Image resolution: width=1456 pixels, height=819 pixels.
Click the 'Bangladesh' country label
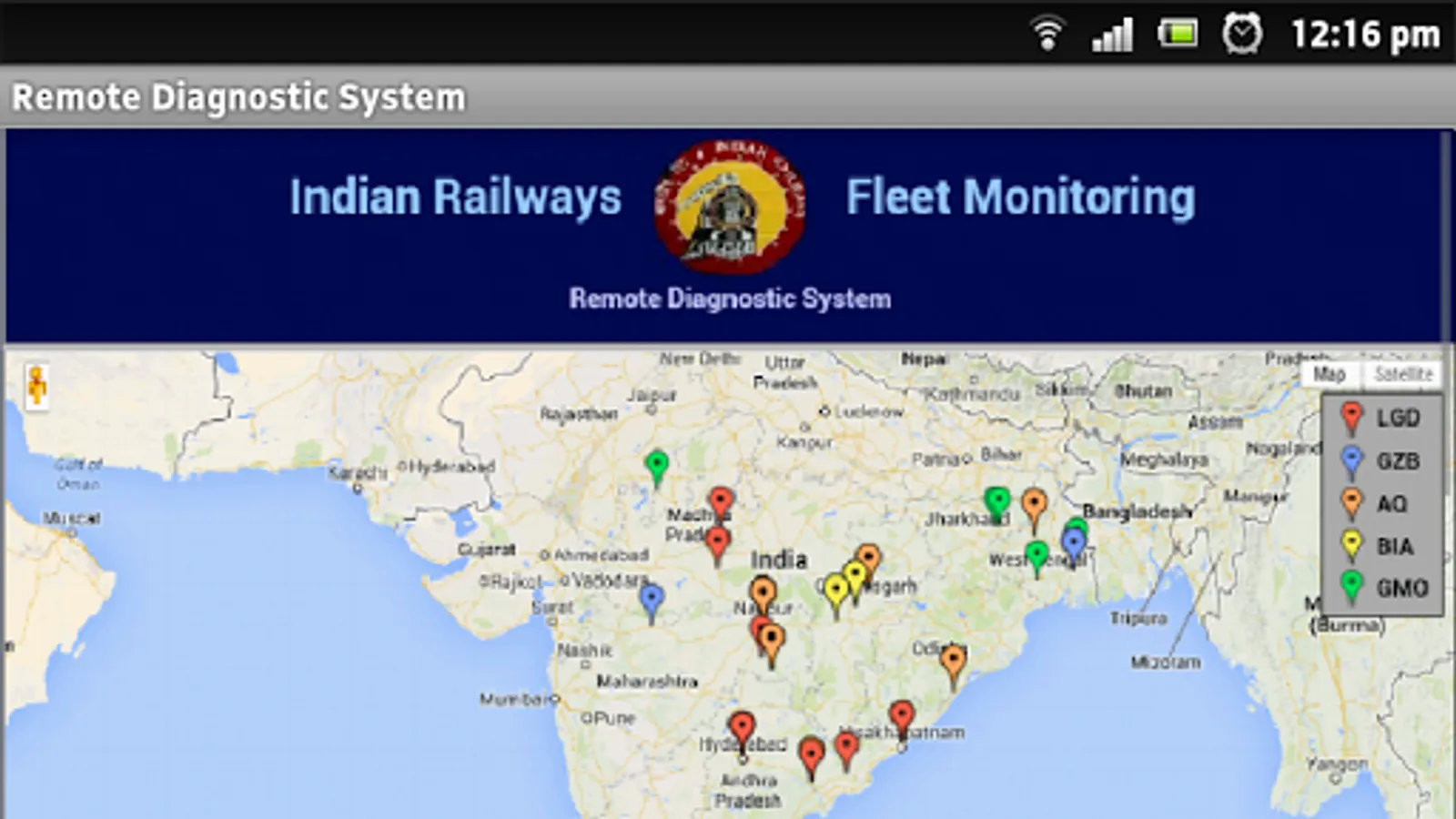click(1137, 511)
